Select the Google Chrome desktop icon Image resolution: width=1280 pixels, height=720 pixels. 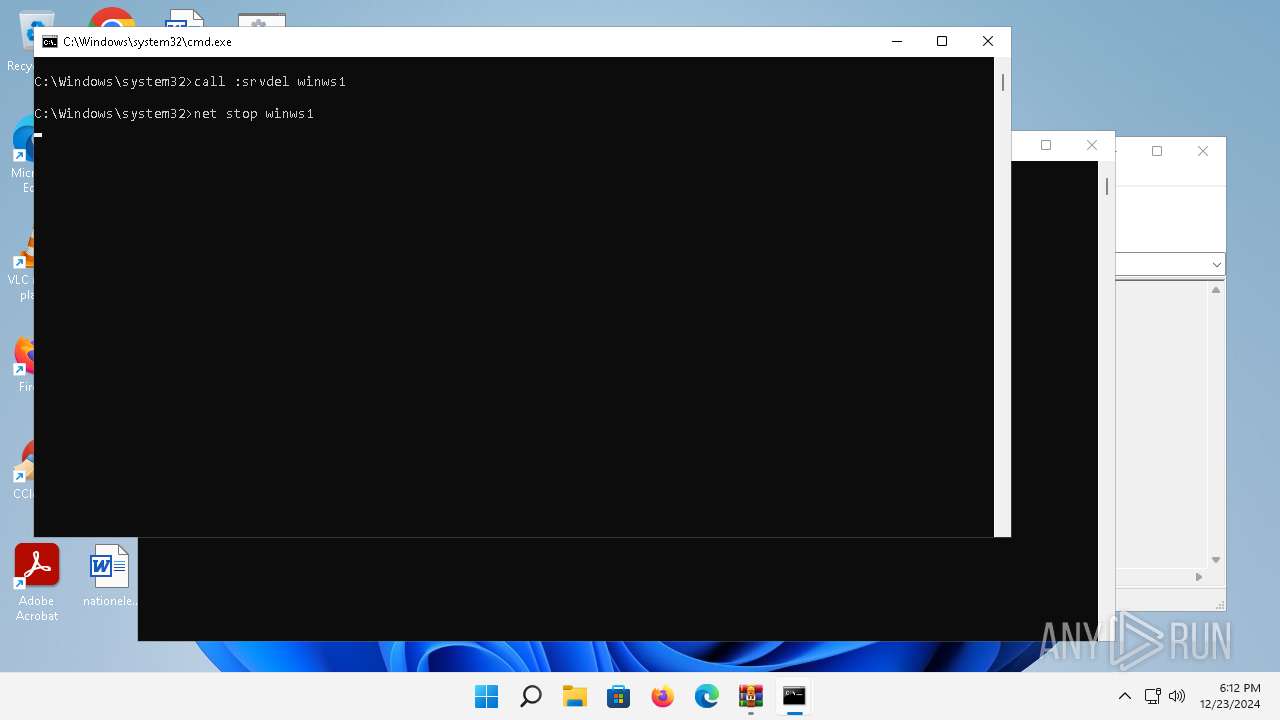pyautogui.click(x=111, y=18)
